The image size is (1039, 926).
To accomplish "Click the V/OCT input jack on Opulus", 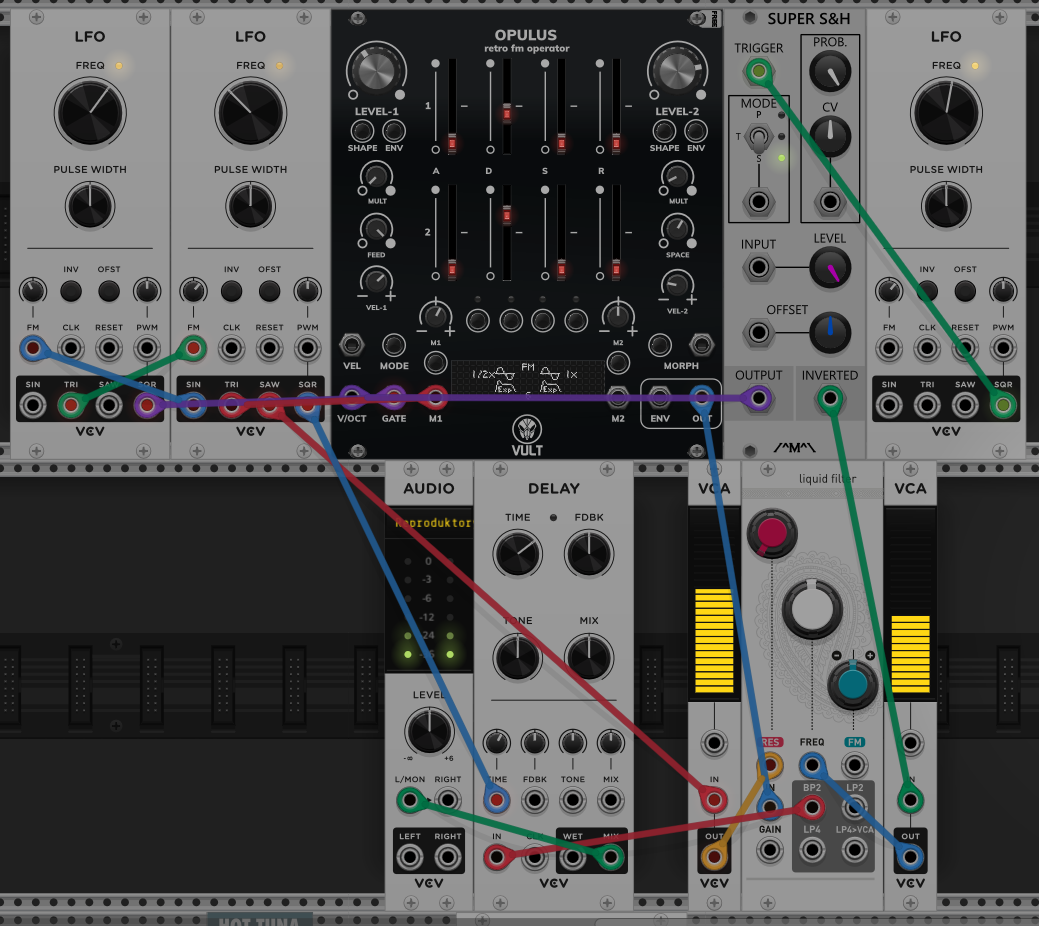I will tap(352, 398).
